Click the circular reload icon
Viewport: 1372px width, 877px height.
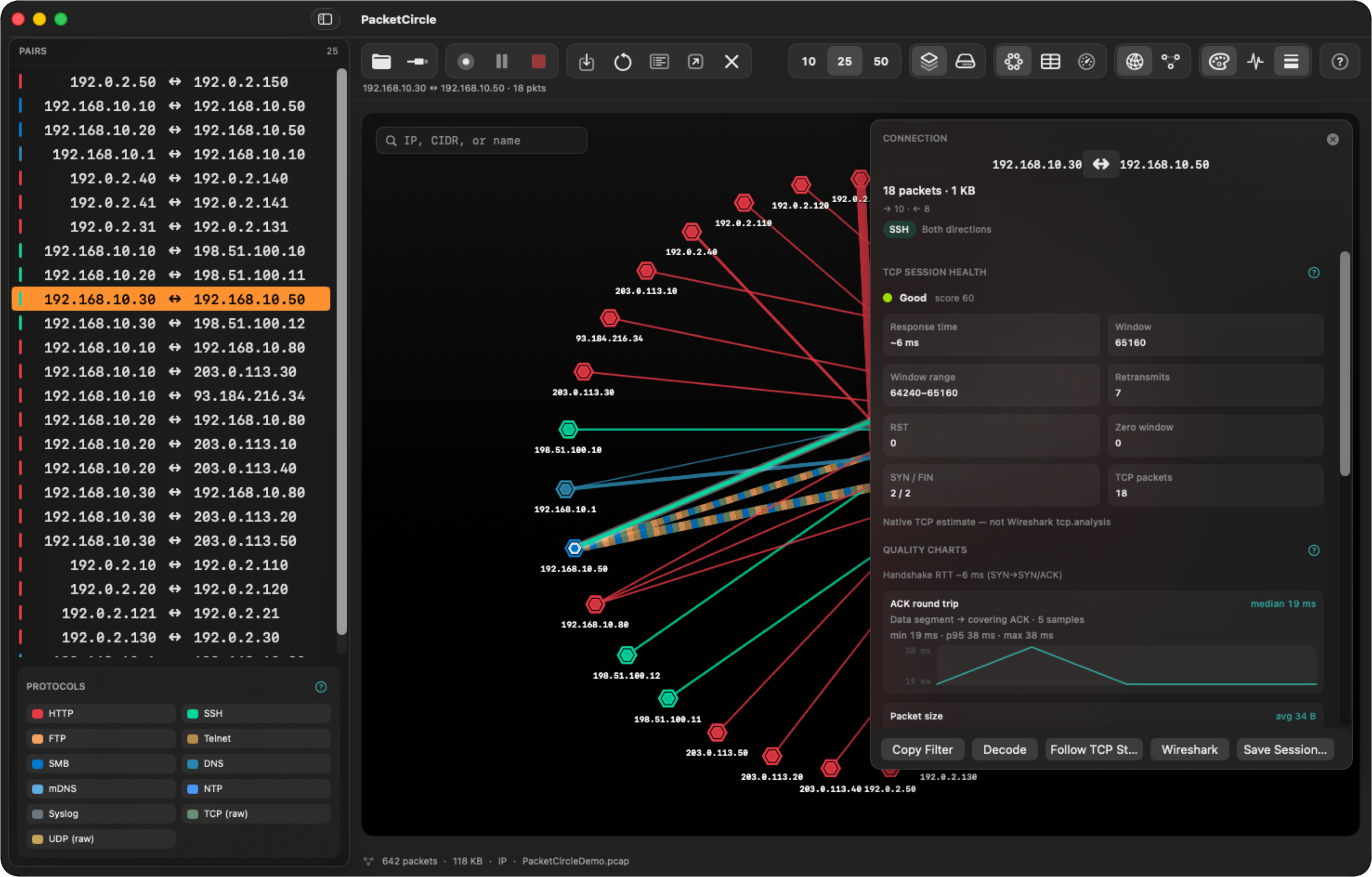(x=623, y=62)
